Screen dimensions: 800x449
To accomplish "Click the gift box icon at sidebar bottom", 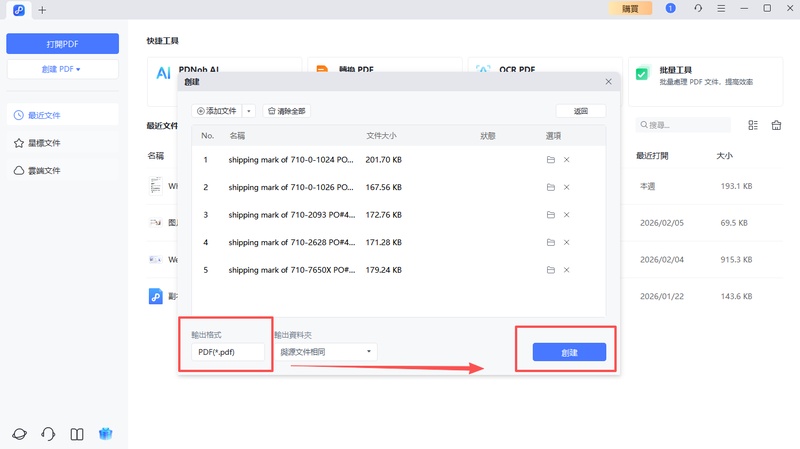I will coord(106,434).
